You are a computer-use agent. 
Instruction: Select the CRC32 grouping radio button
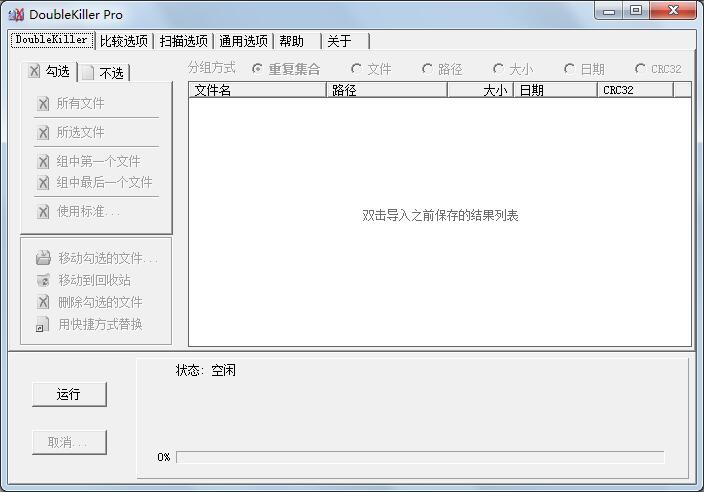[x=640, y=69]
